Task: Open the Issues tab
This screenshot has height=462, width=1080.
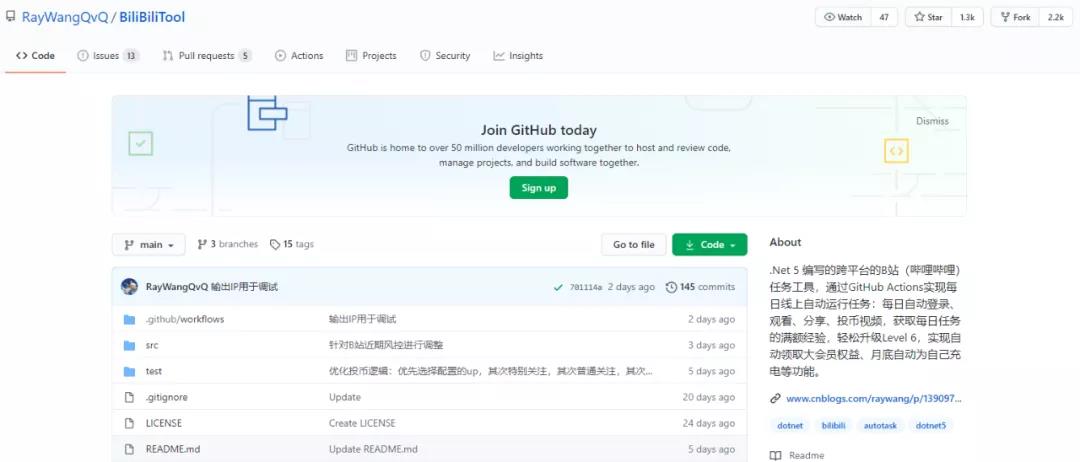Action: tap(108, 56)
